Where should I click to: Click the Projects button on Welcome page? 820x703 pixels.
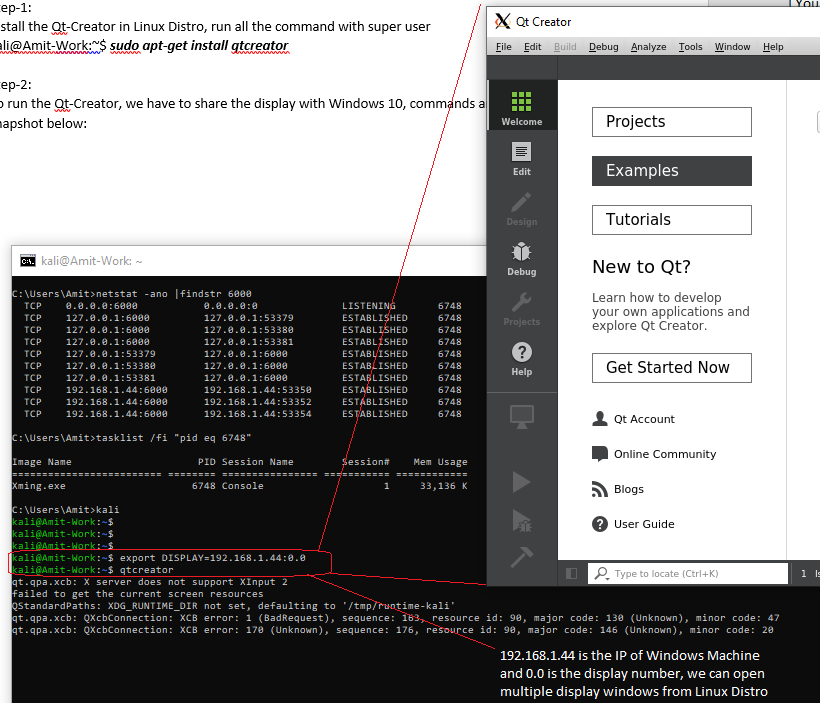pos(671,122)
